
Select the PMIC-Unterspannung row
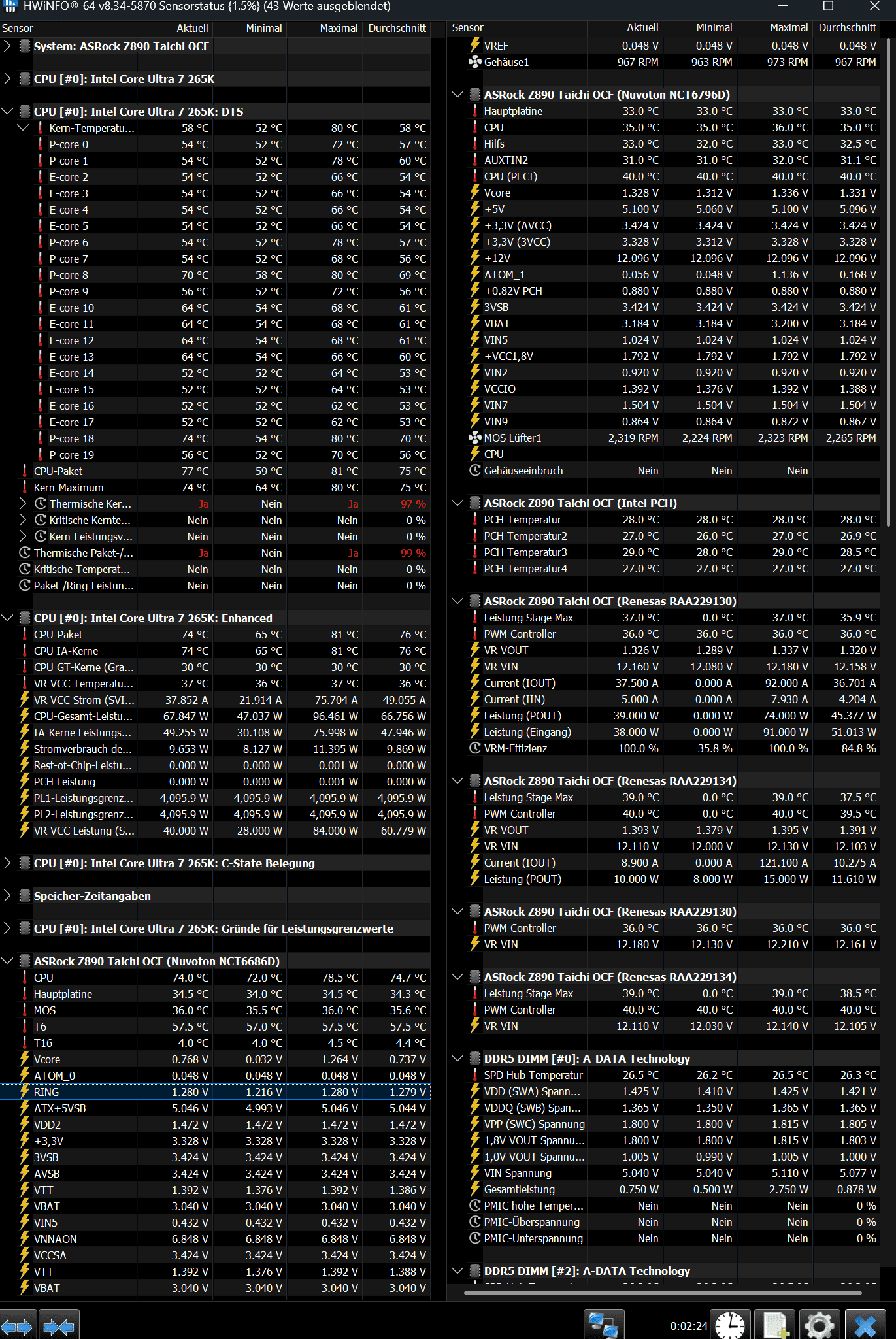[665, 1238]
